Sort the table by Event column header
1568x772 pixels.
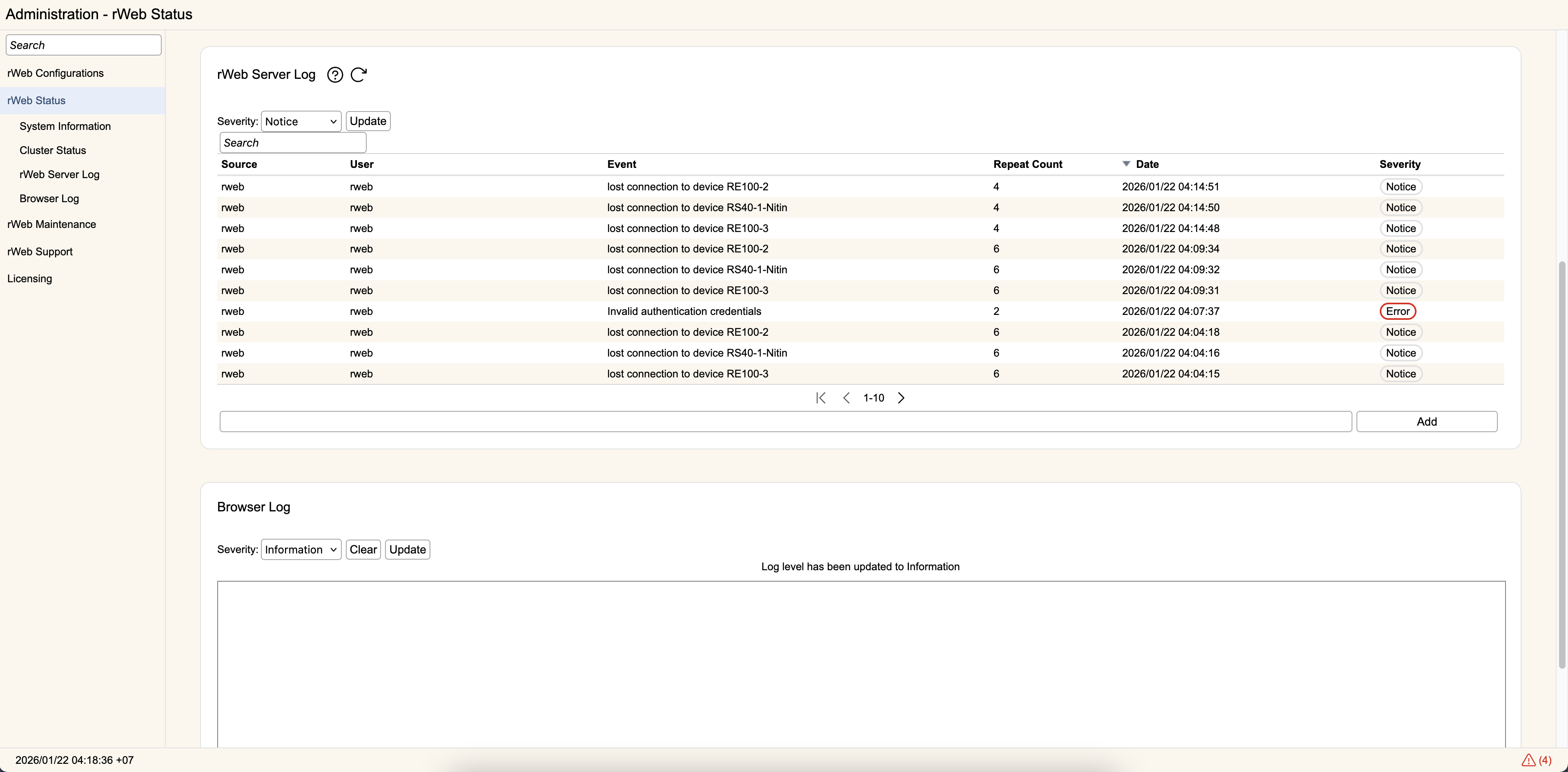pos(621,164)
